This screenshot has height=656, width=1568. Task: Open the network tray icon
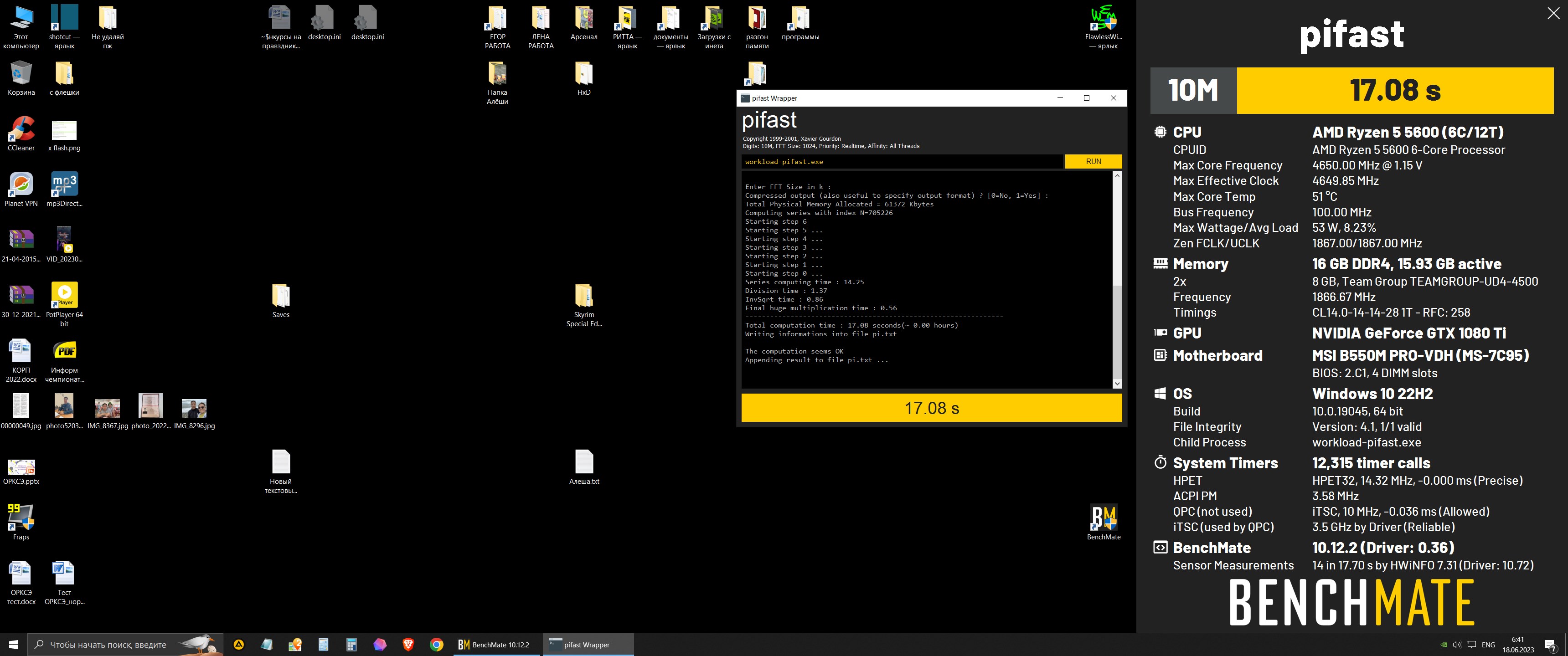click(1471, 645)
